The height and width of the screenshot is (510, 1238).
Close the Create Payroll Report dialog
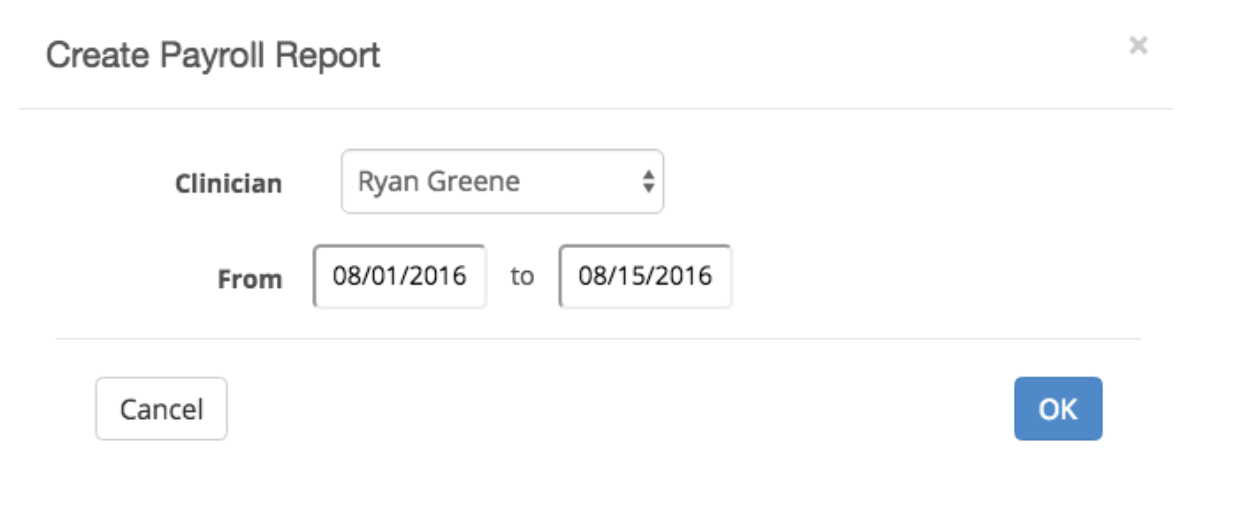(x=1138, y=45)
